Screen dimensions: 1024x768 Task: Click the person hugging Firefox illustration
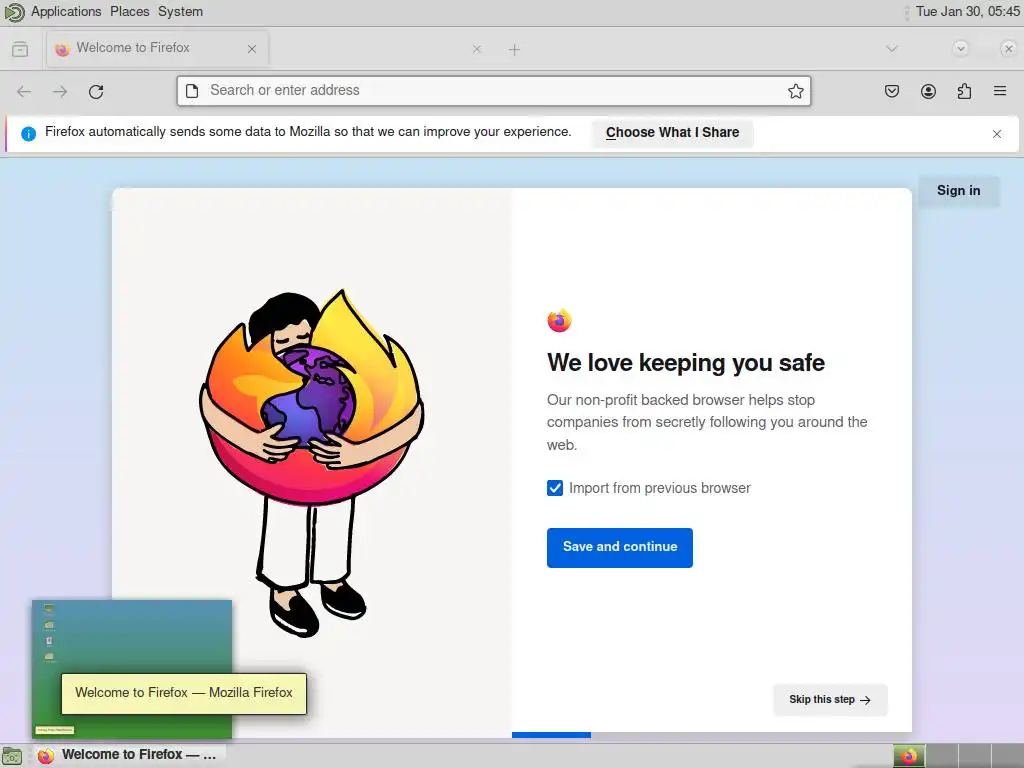coord(312,462)
